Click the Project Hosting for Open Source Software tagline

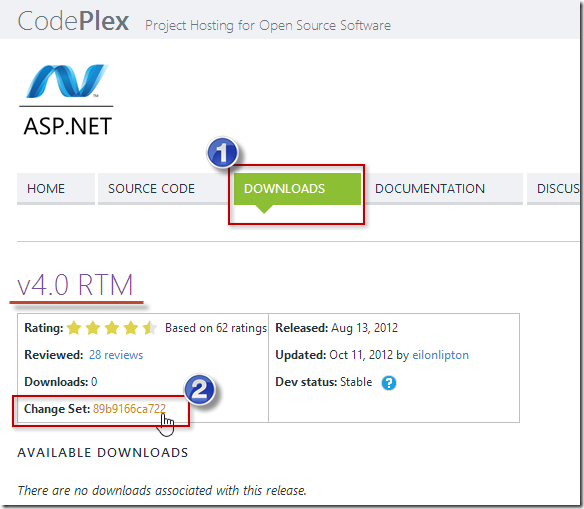pos(268,25)
